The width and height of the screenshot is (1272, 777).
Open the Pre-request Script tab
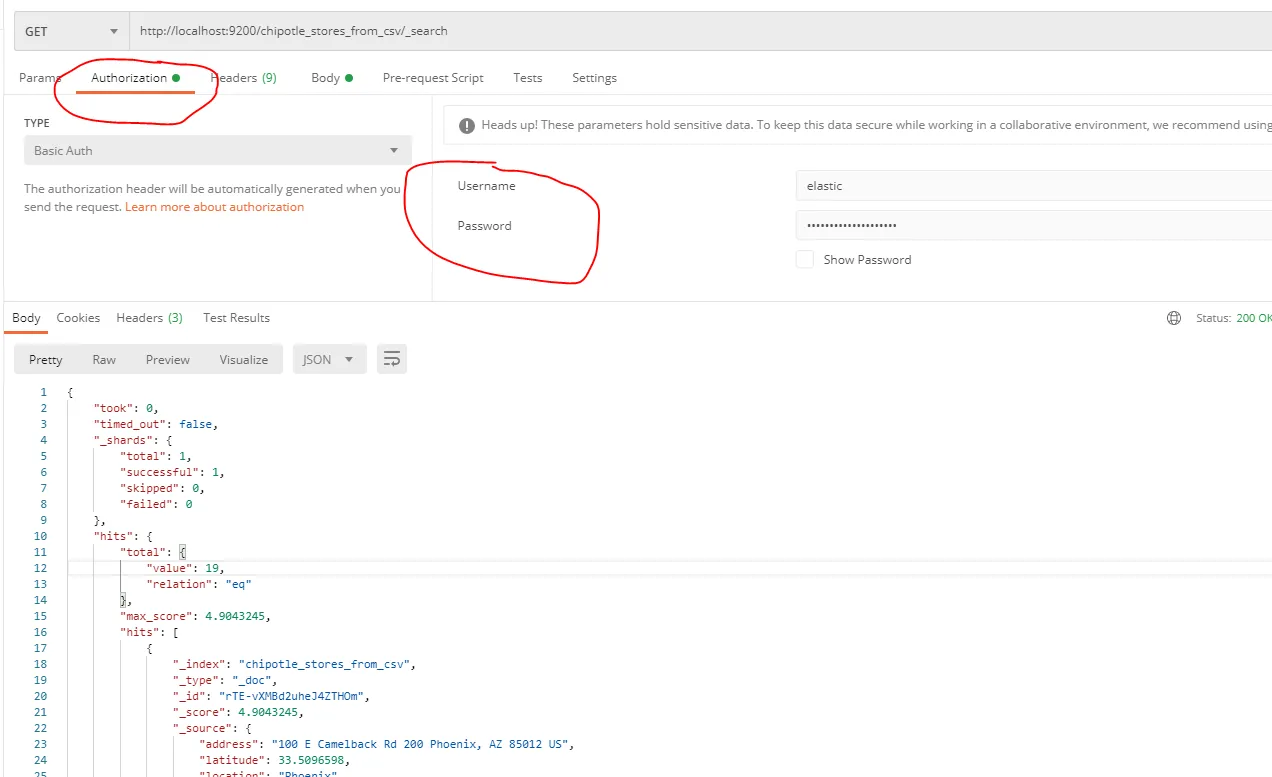[x=433, y=78]
